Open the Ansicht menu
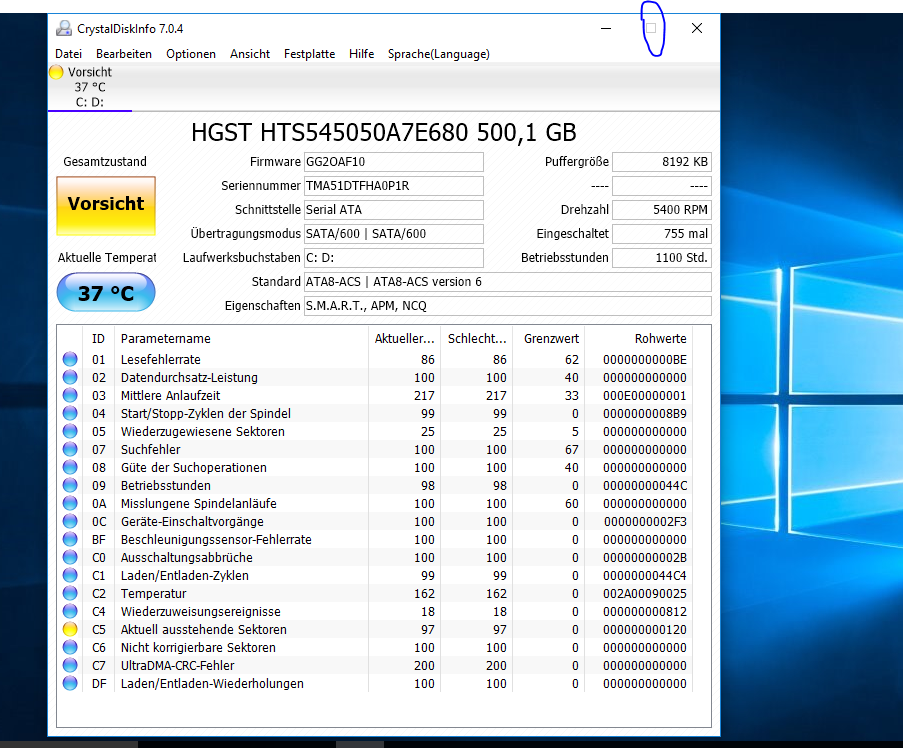This screenshot has width=903, height=748. pyautogui.click(x=250, y=54)
